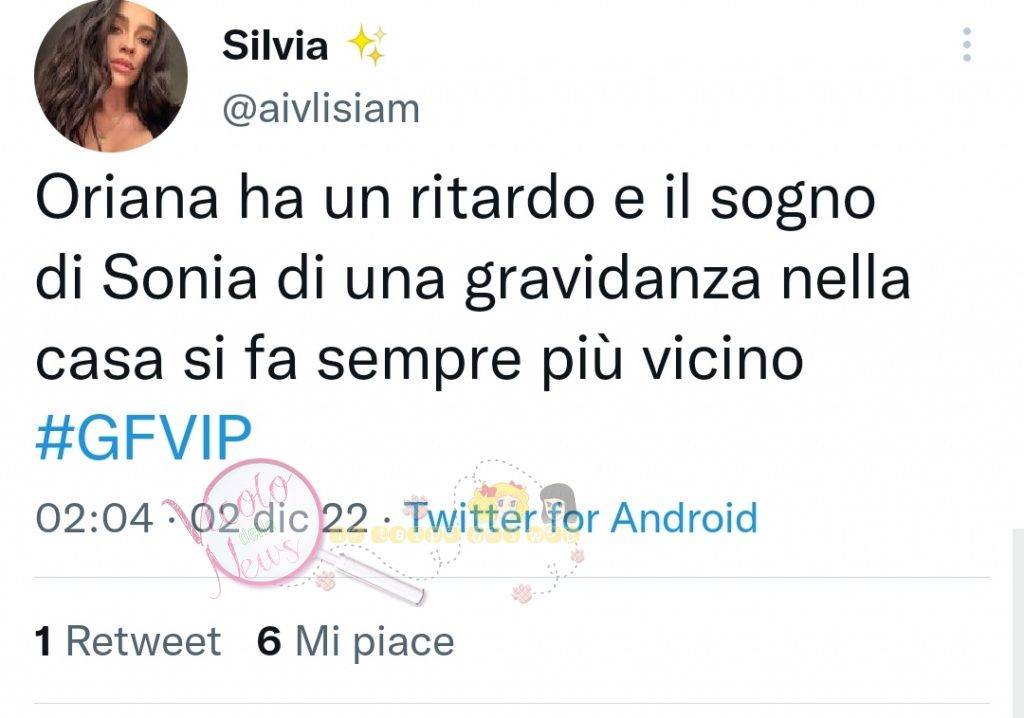Click the word gravidanza in the tweet
The width and height of the screenshot is (1024, 718).
coord(613,280)
